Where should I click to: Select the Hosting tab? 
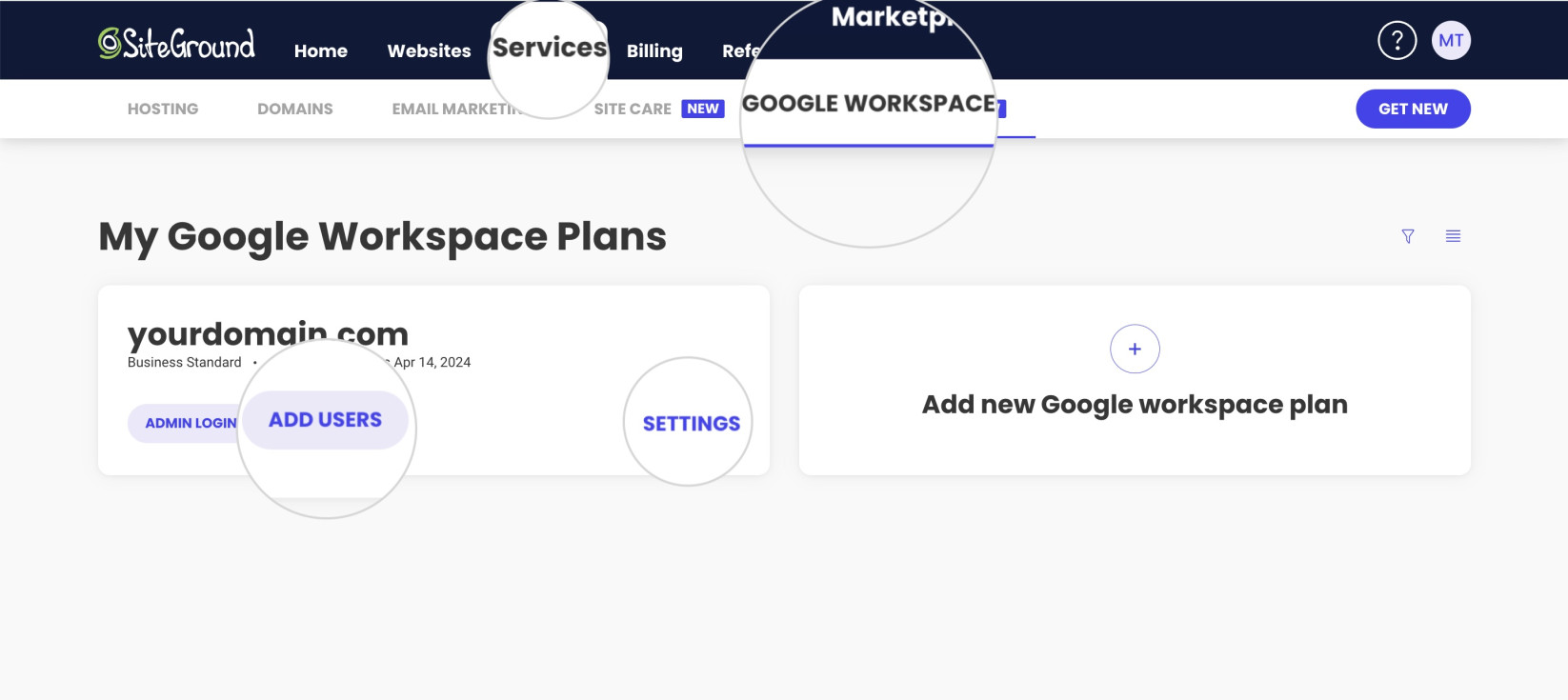163,109
